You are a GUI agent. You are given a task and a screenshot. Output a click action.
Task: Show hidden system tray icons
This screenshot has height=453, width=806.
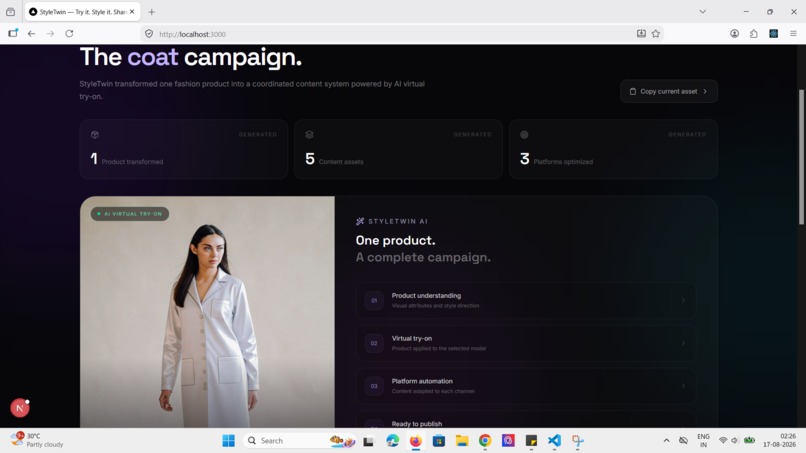pyautogui.click(x=666, y=441)
